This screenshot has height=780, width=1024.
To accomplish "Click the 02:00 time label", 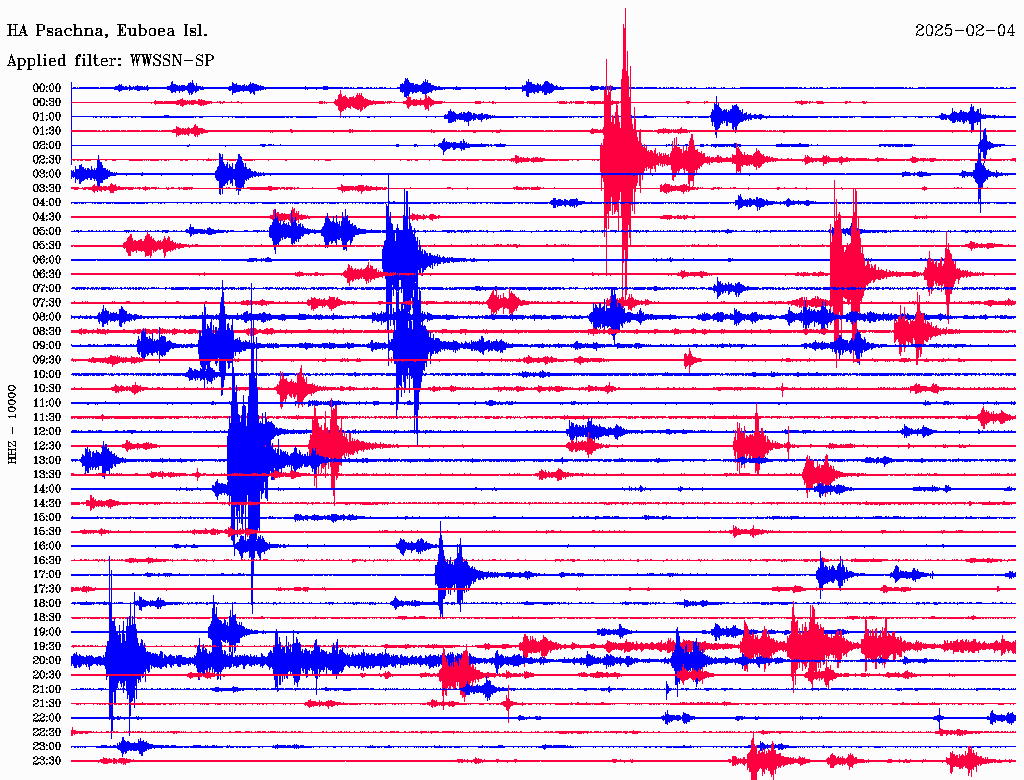I will 47,145.
